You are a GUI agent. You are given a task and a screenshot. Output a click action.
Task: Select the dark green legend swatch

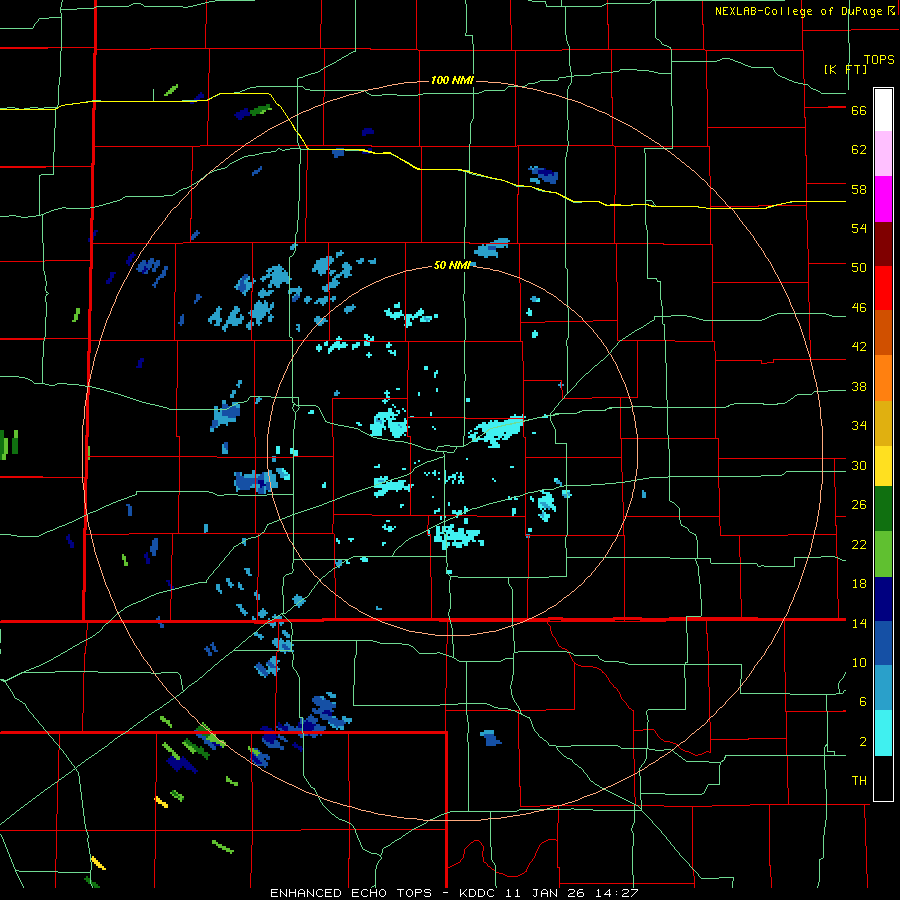883,509
